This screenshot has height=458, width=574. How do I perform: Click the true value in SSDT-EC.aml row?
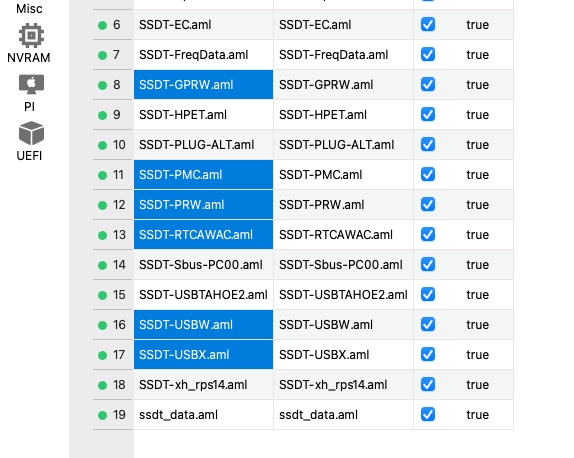(477, 25)
